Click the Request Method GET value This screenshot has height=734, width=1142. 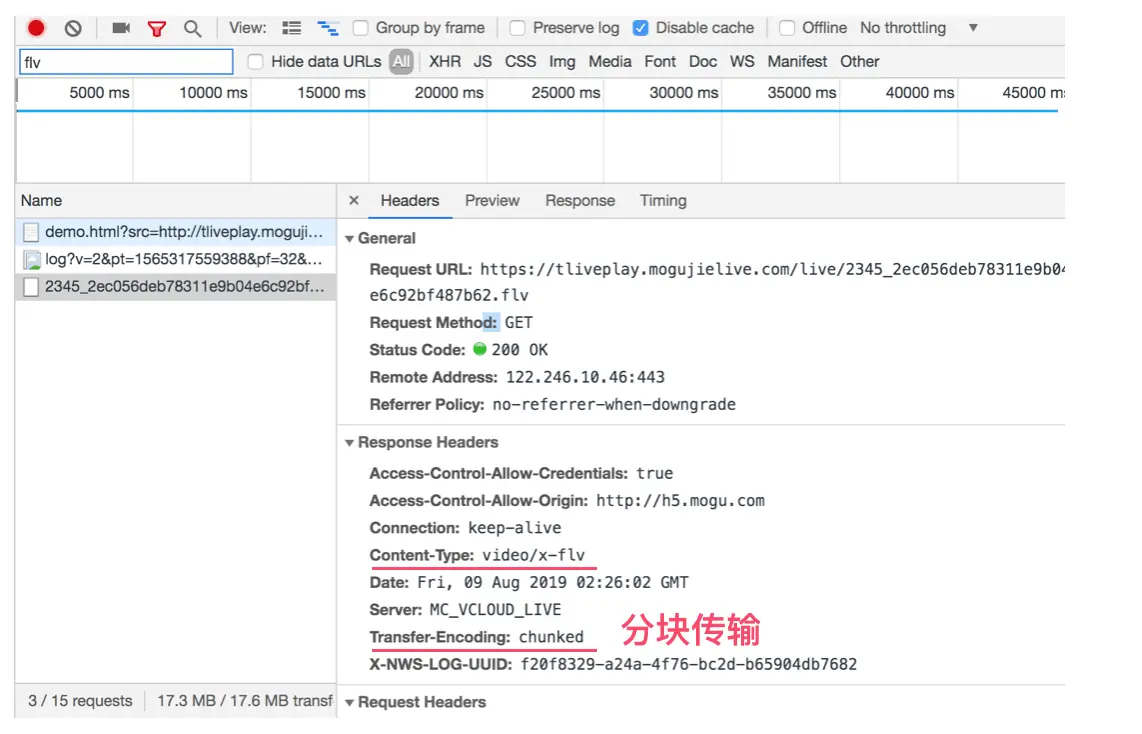[519, 323]
